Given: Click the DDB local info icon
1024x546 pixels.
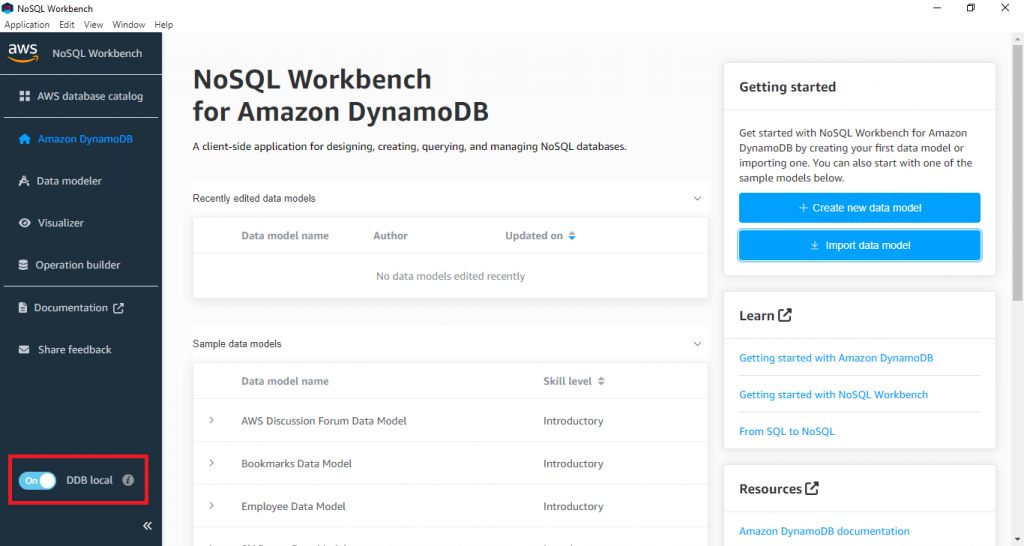Looking at the screenshot, I should point(128,480).
